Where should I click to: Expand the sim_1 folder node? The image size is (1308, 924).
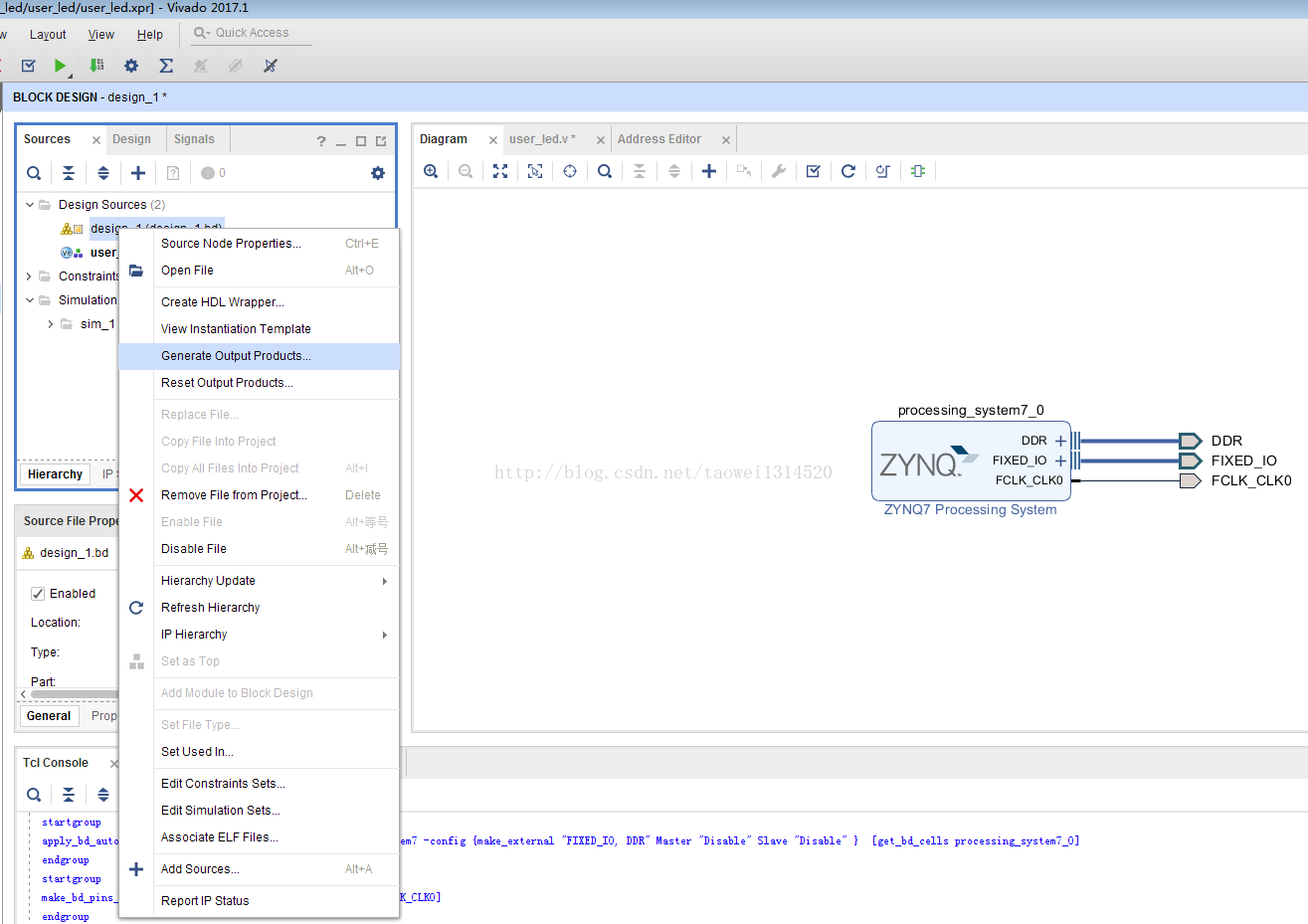(51, 324)
